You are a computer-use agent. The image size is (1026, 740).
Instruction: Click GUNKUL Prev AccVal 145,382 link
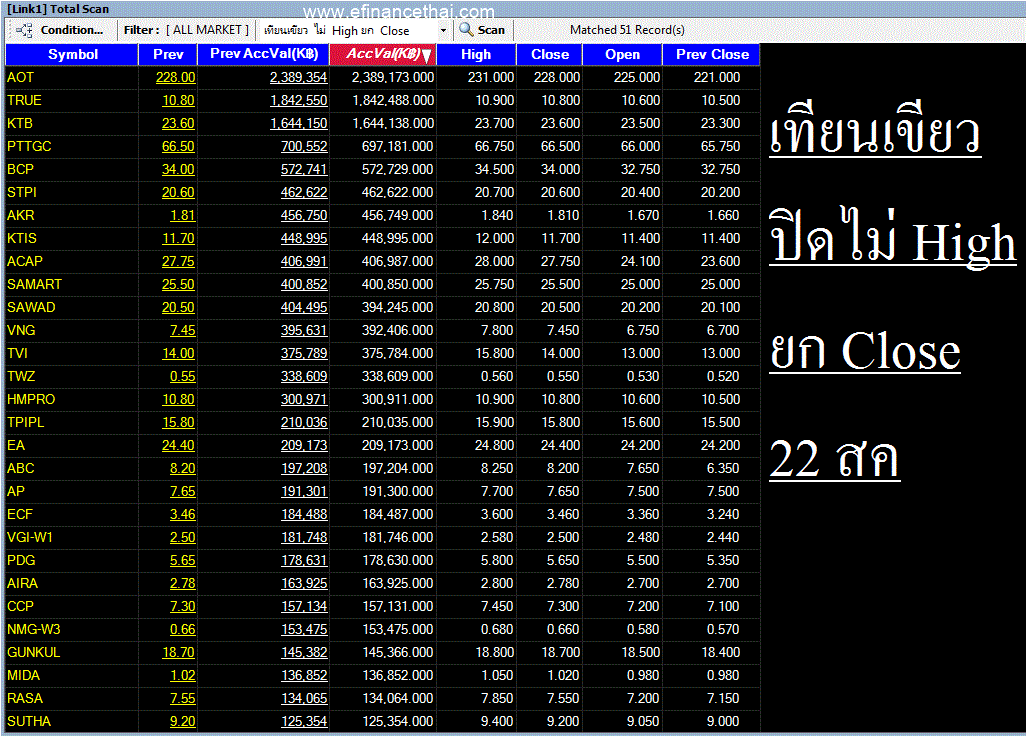pyautogui.click(x=304, y=652)
